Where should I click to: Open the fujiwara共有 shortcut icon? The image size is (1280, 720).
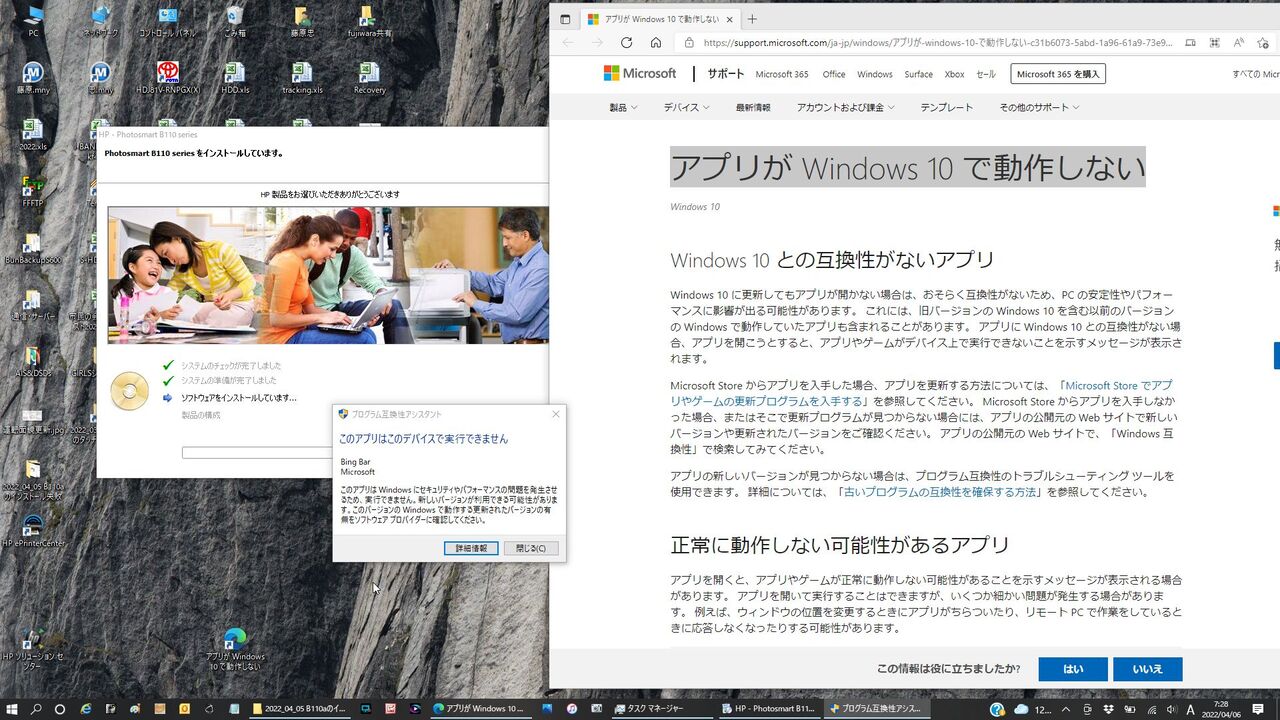(x=369, y=20)
